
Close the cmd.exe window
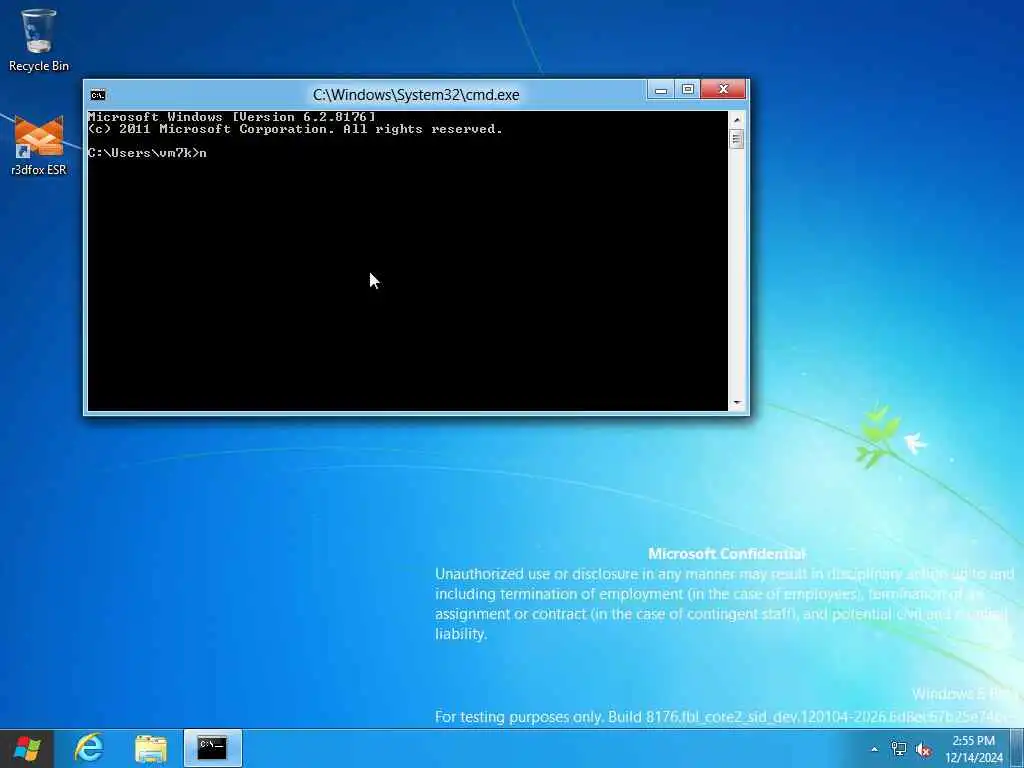[x=724, y=89]
